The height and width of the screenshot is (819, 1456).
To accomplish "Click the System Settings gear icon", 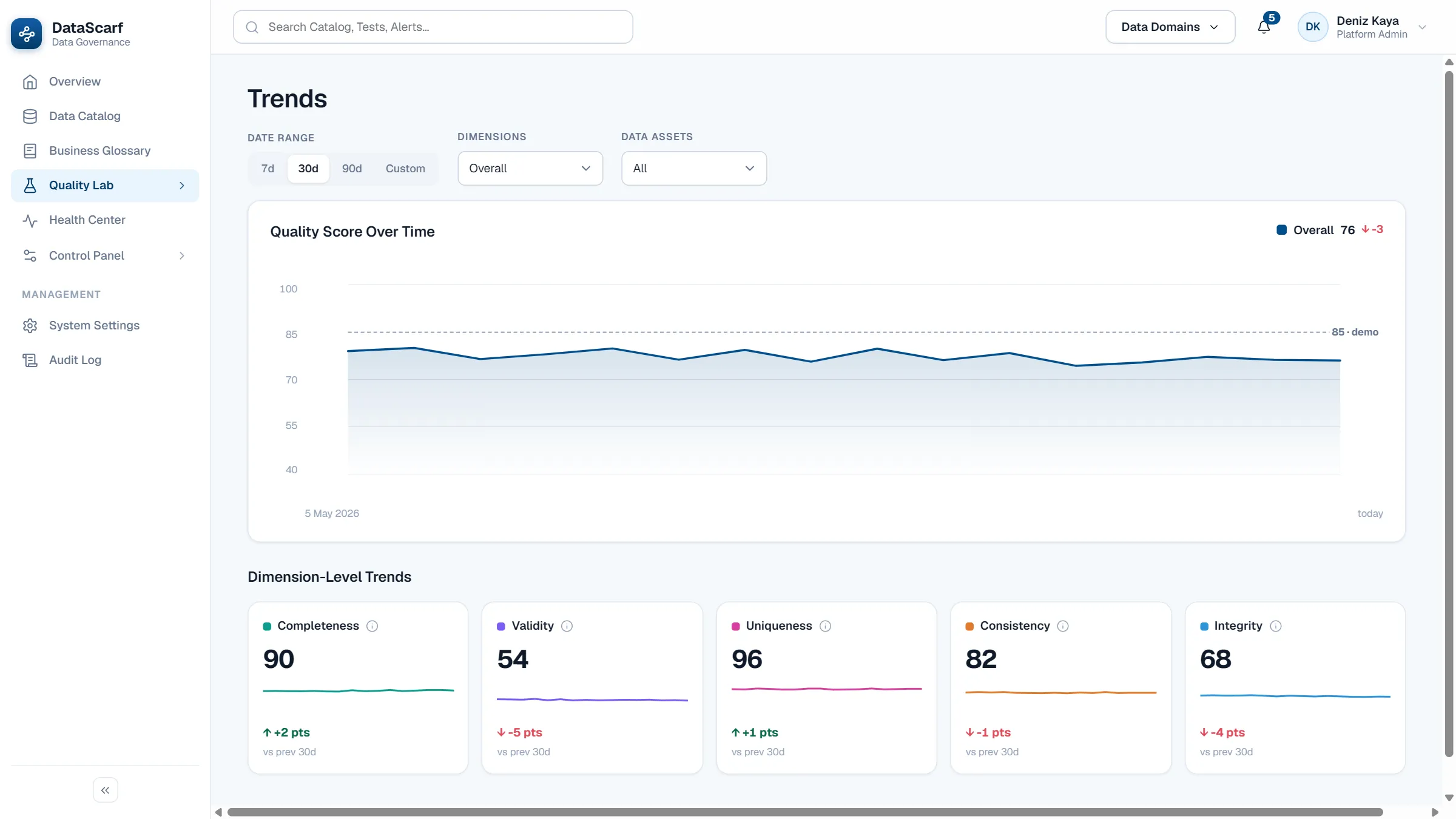I will [30, 326].
